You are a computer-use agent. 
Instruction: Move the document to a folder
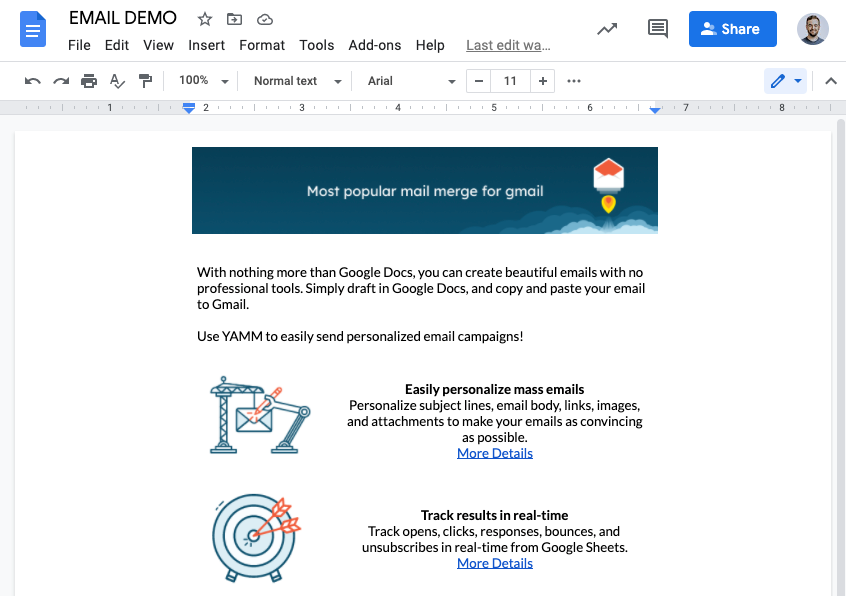(x=234, y=18)
